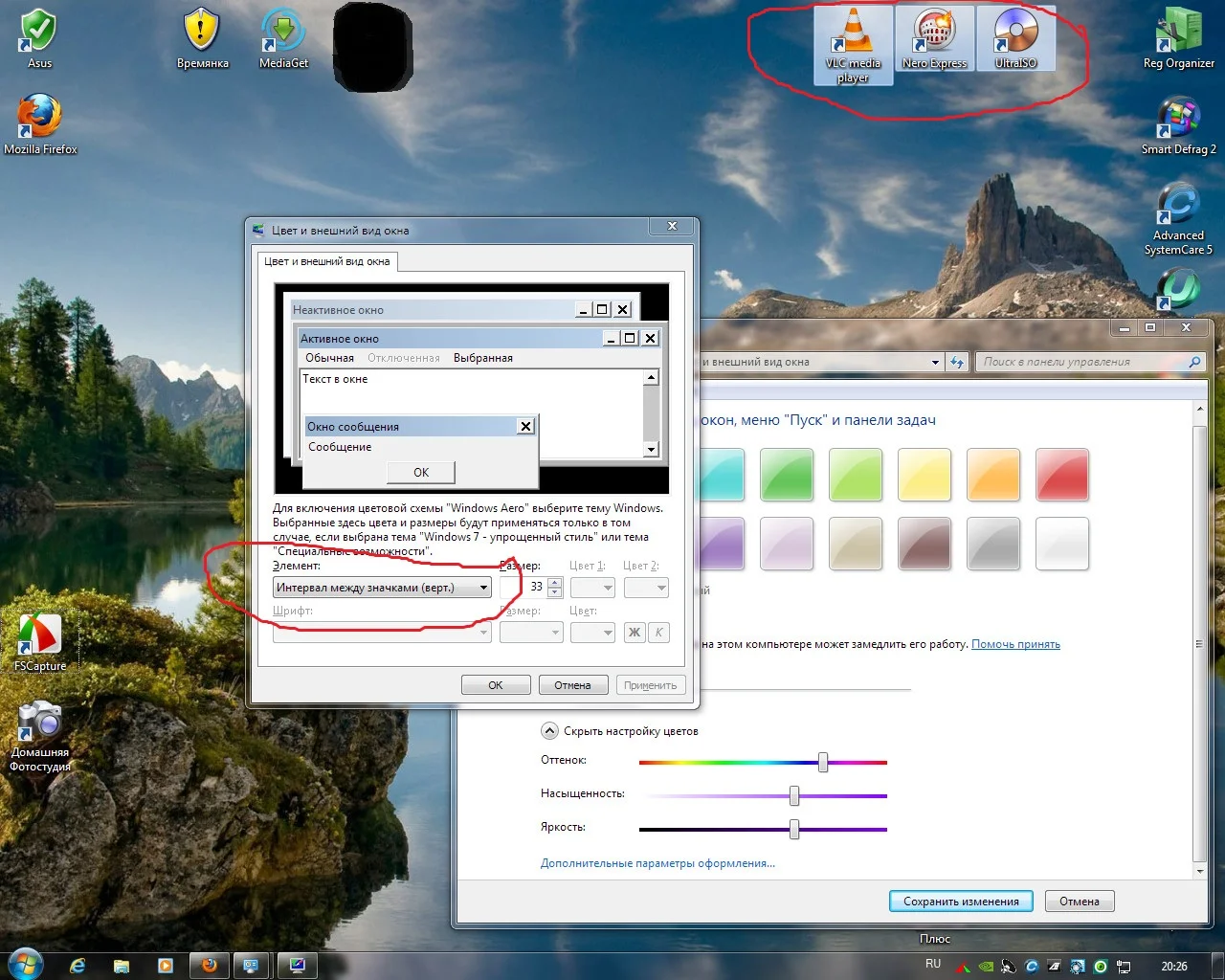
Task: Increase the Размер value with up arrow
Action: 555,582
